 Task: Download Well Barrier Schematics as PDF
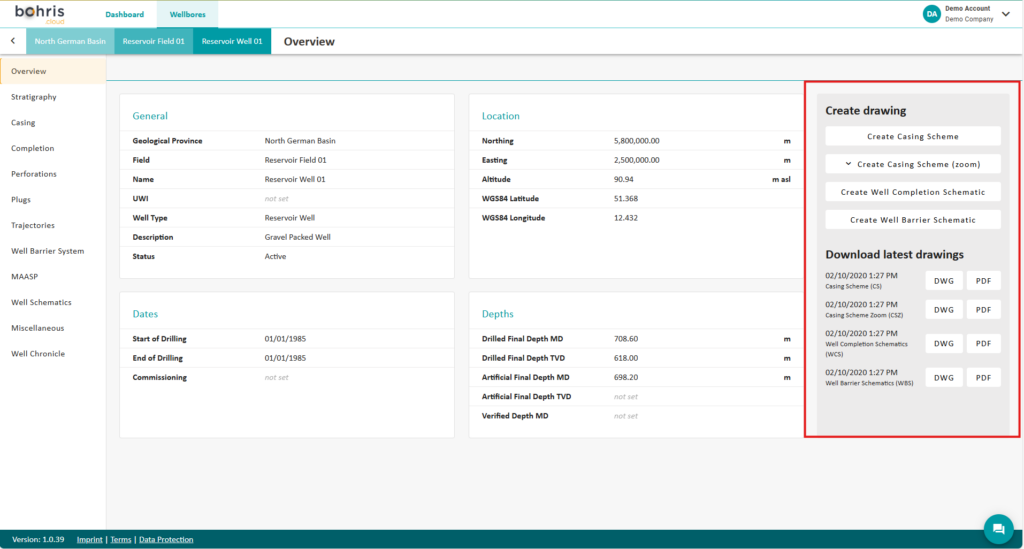click(x=982, y=378)
